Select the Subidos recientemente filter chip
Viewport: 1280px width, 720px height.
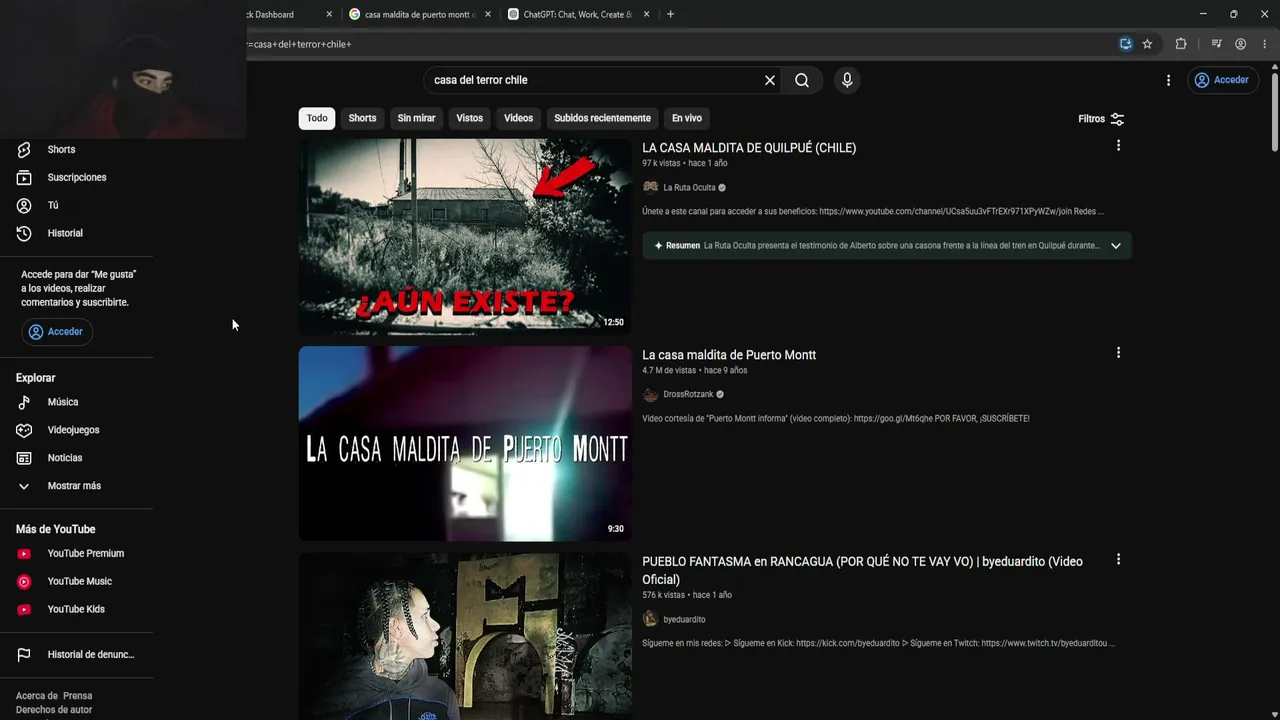pos(602,118)
